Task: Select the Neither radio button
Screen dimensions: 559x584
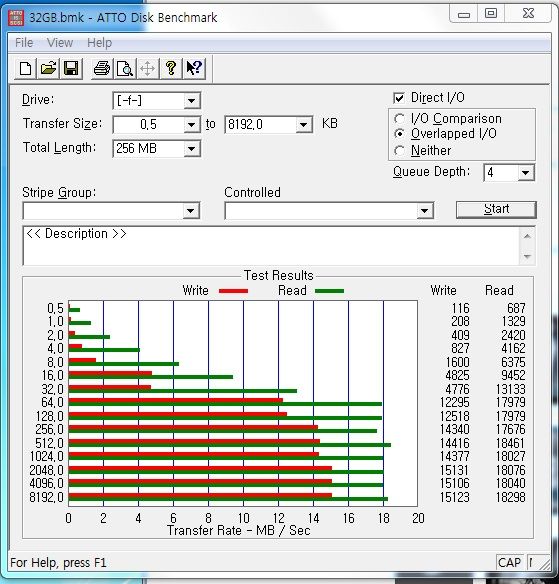Action: pos(399,151)
